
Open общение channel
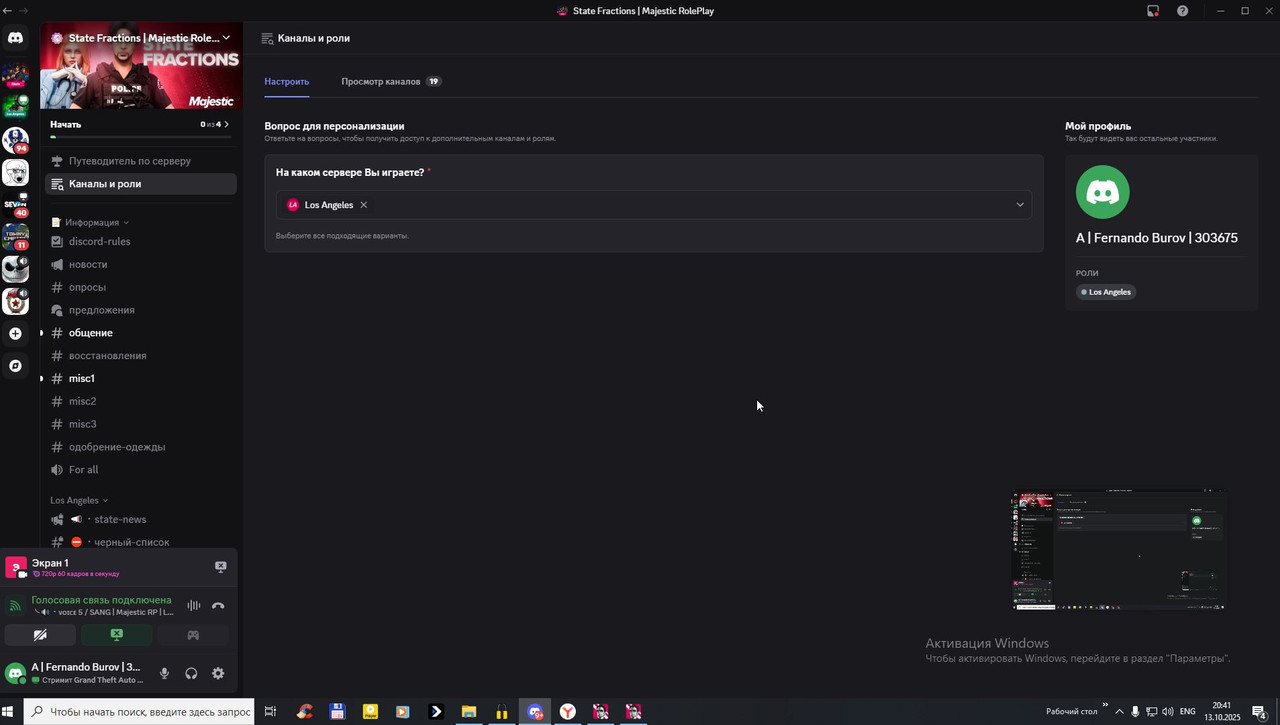[x=140, y=333]
